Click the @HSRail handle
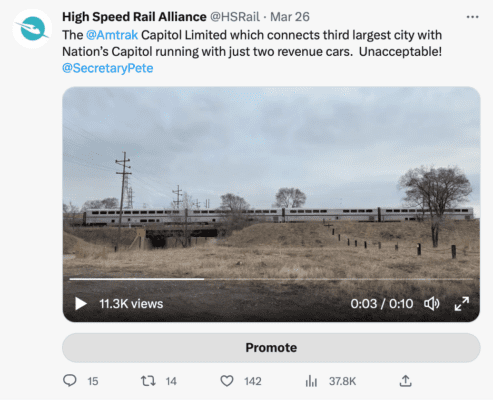Viewport: 493px width, 400px height. tap(235, 17)
